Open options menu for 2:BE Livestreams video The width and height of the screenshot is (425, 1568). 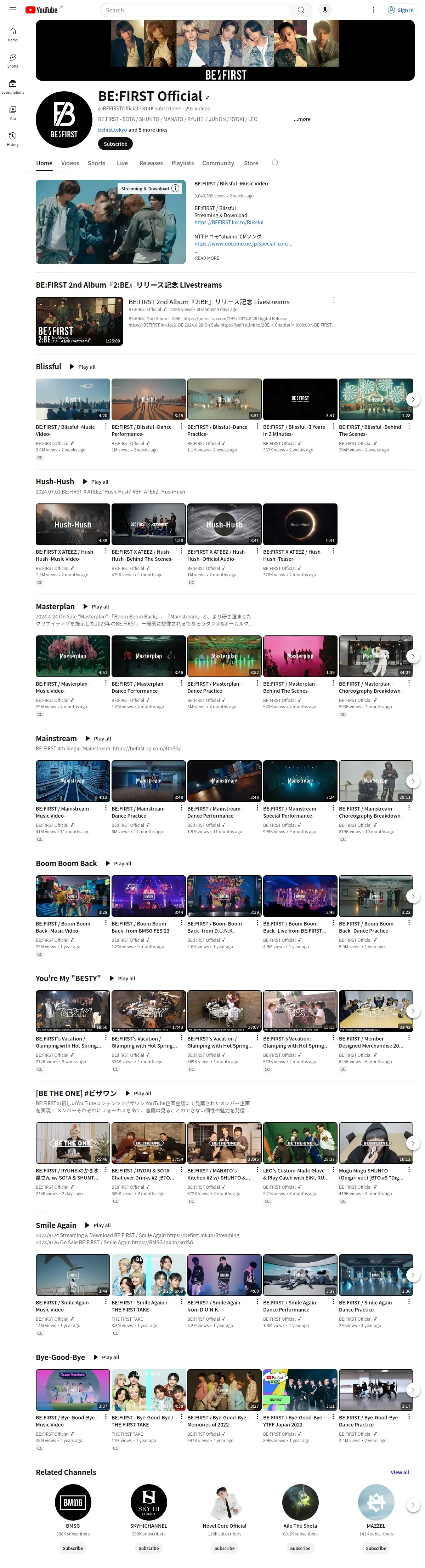pyautogui.click(x=334, y=300)
